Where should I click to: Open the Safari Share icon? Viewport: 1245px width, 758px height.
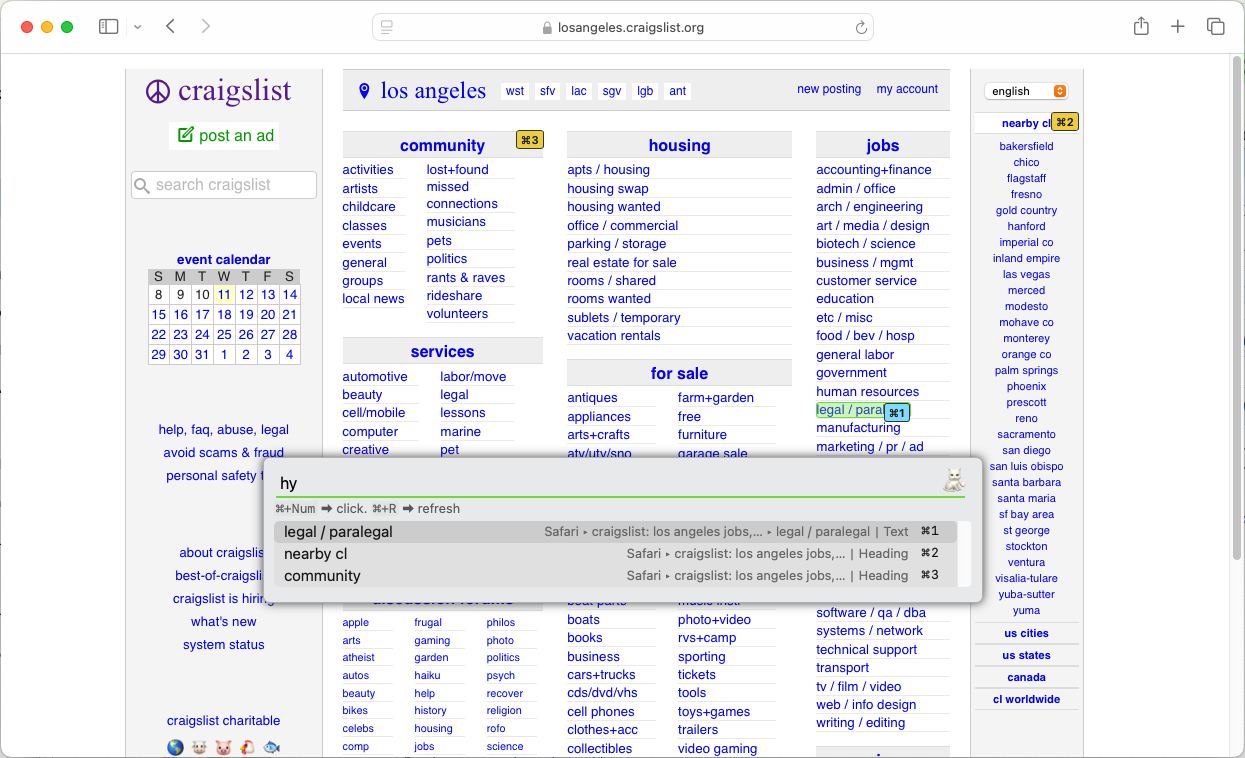pyautogui.click(x=1141, y=27)
